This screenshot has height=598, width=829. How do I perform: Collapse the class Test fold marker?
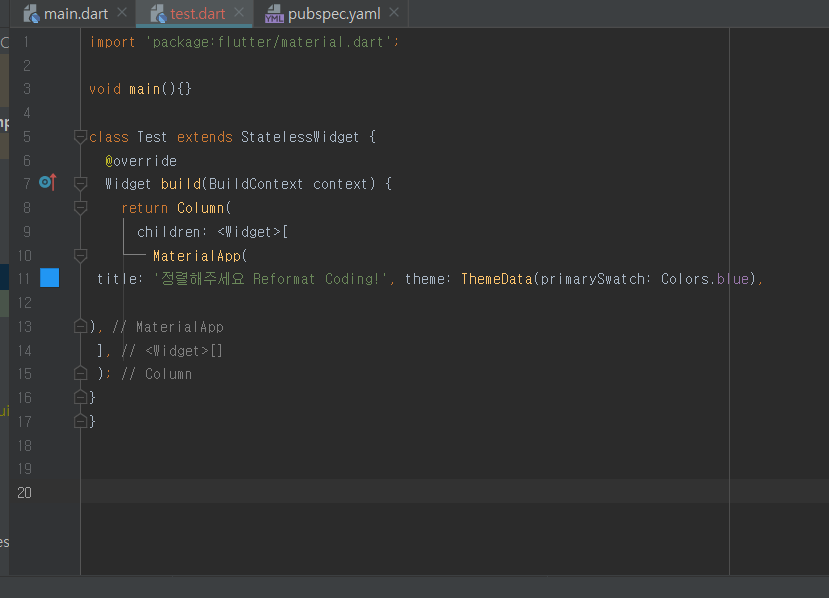tap(80, 137)
